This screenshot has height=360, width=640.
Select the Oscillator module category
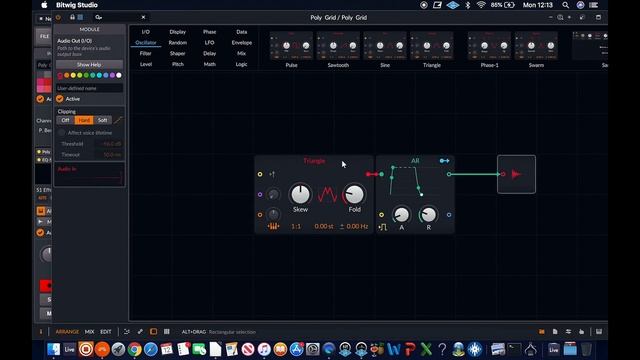coord(146,42)
